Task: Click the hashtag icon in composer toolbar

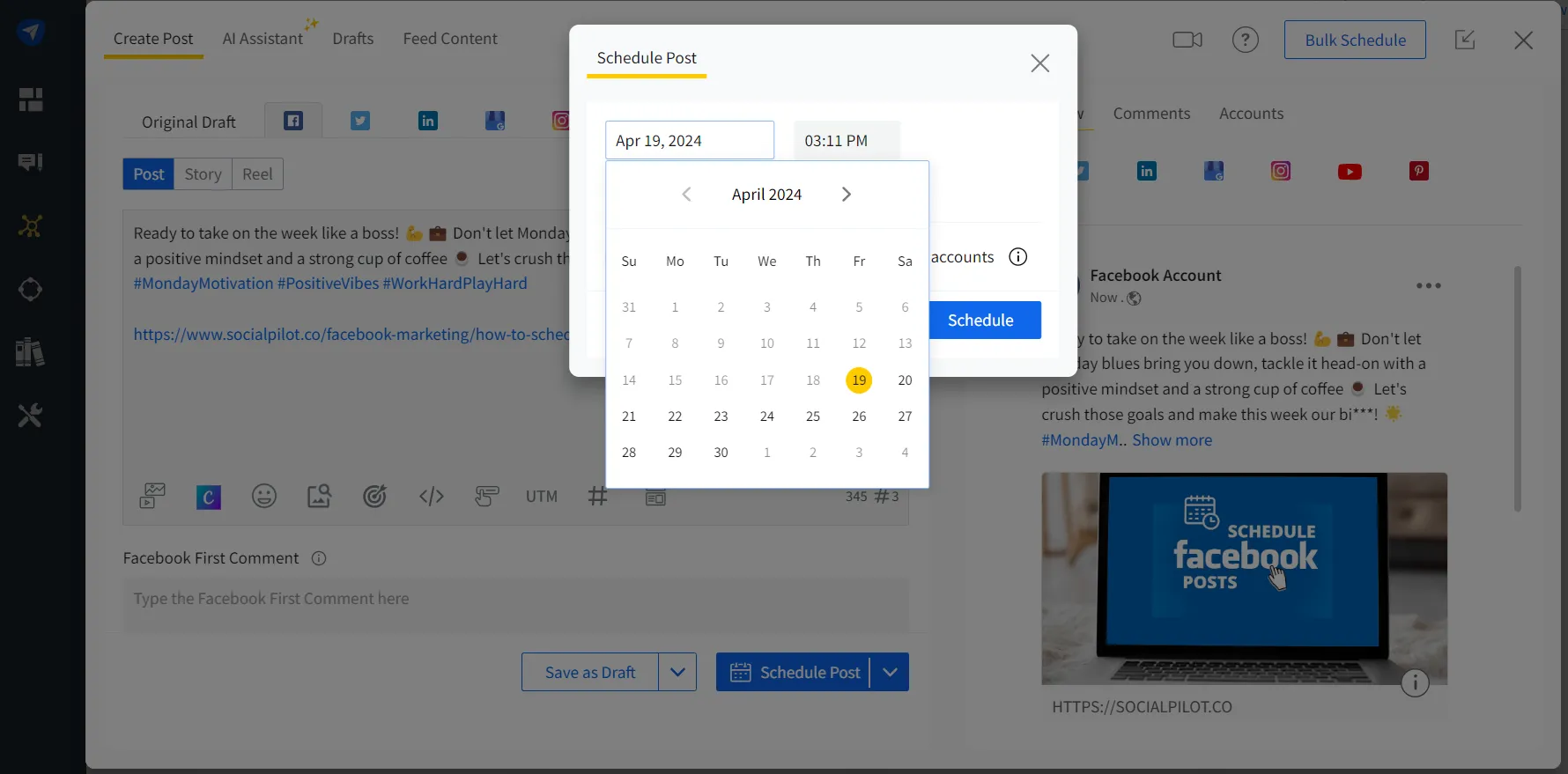Action: [x=597, y=497]
